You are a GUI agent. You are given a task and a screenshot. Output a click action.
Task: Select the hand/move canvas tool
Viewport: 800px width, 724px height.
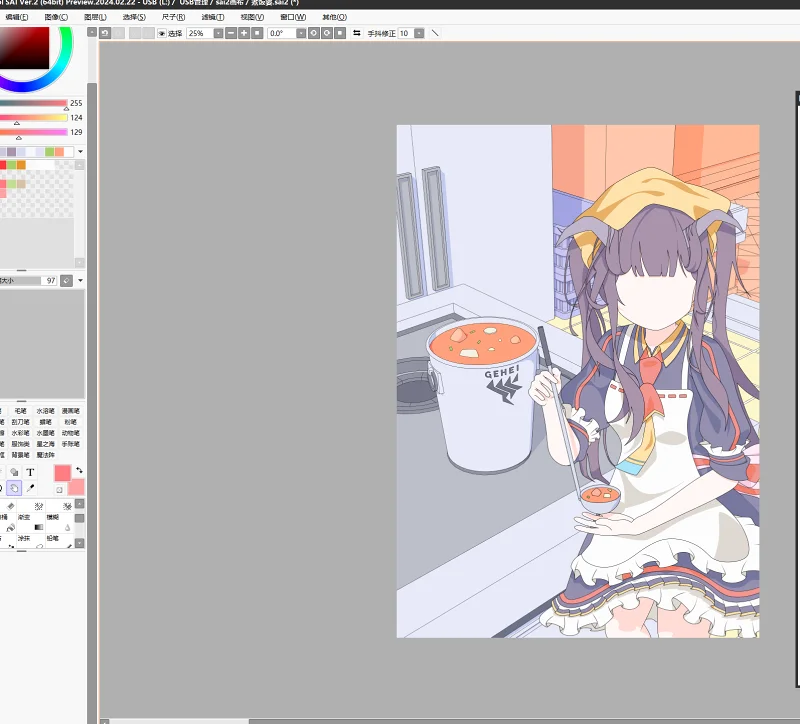click(14, 488)
